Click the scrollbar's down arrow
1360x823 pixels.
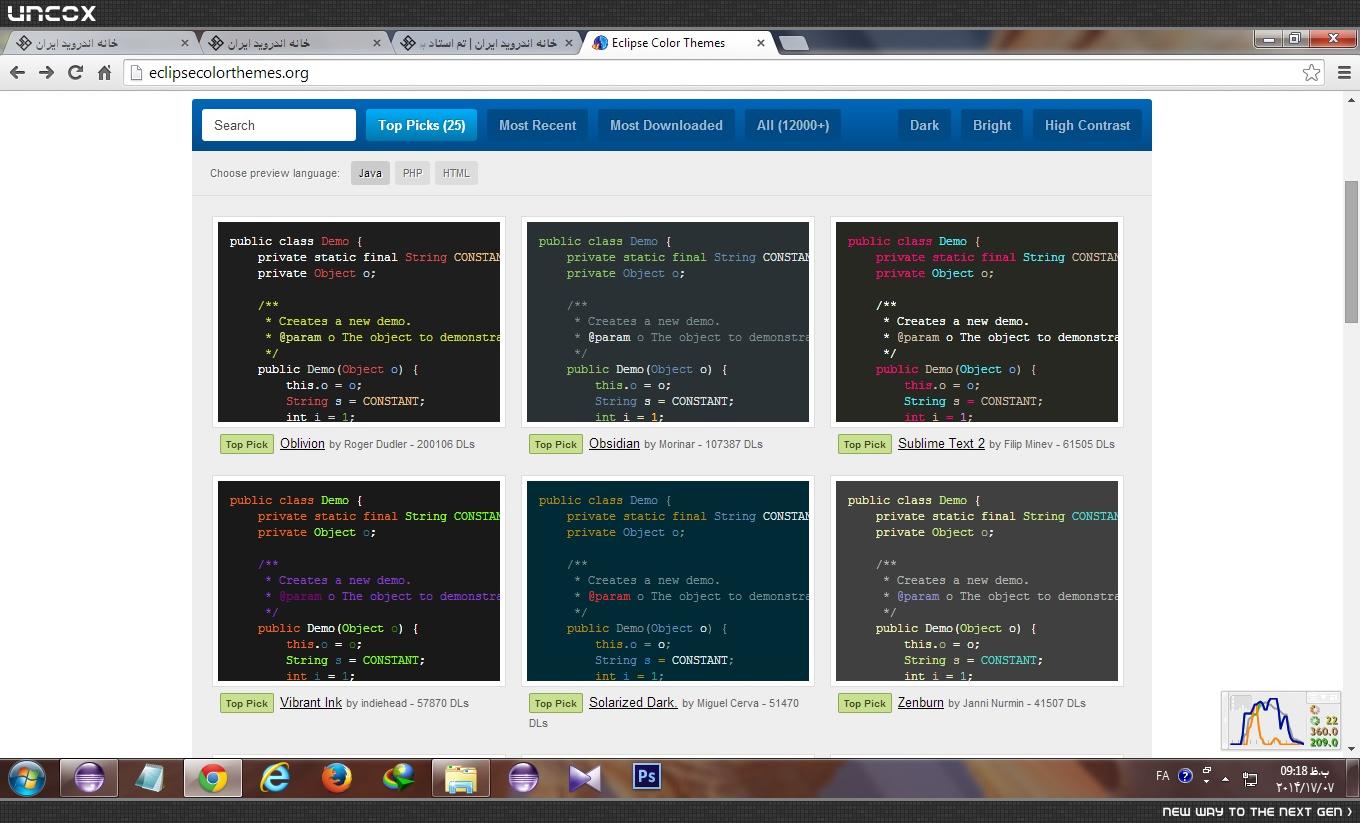[x=1351, y=748]
